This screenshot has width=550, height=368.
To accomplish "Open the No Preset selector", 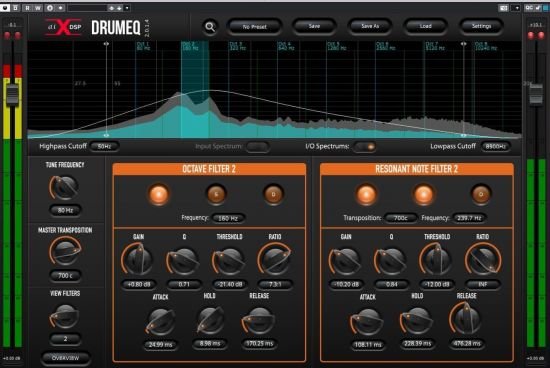I will point(255,27).
